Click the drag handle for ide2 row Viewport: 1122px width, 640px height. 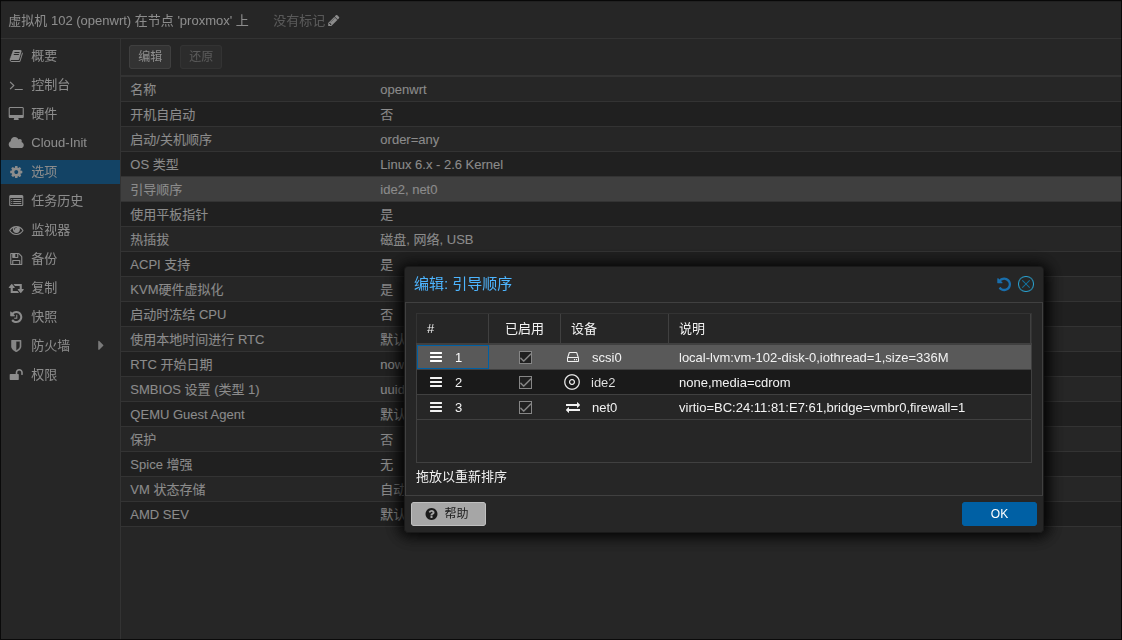[x=436, y=382]
